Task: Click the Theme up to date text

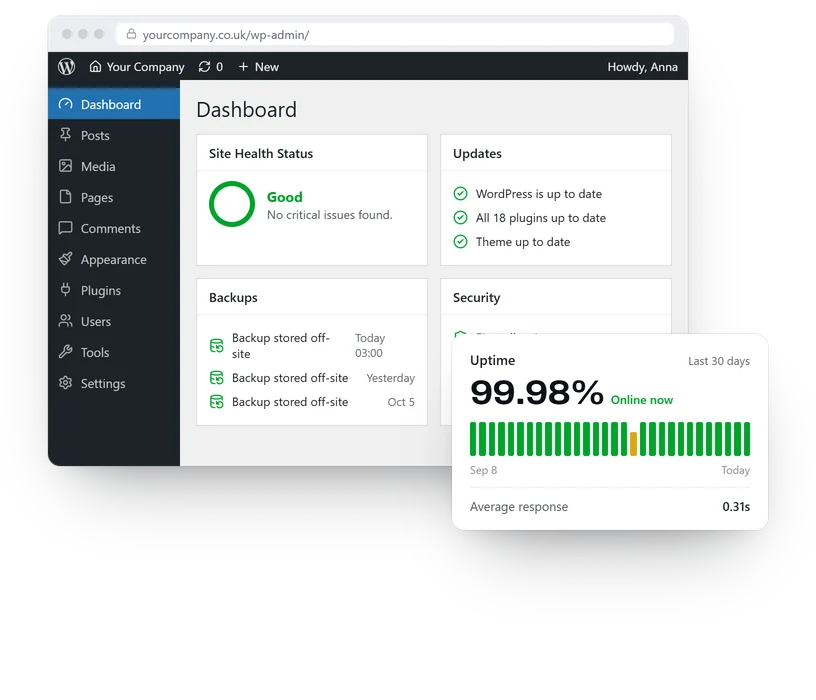Action: (x=522, y=241)
